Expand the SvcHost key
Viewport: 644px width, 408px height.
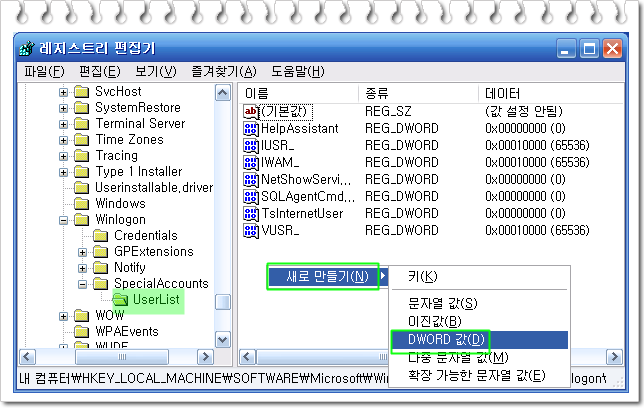pos(63,92)
